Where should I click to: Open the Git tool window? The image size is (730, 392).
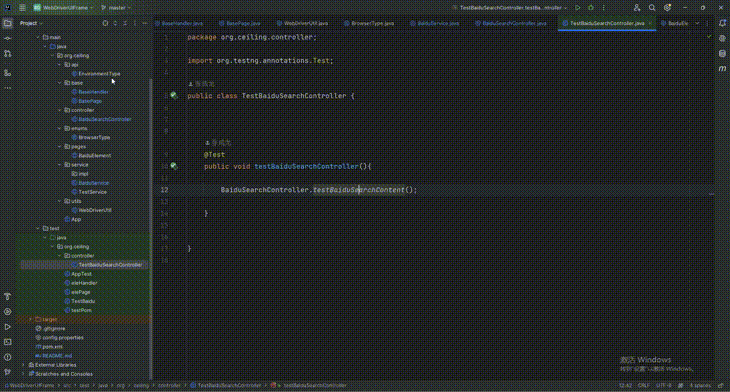[7, 372]
